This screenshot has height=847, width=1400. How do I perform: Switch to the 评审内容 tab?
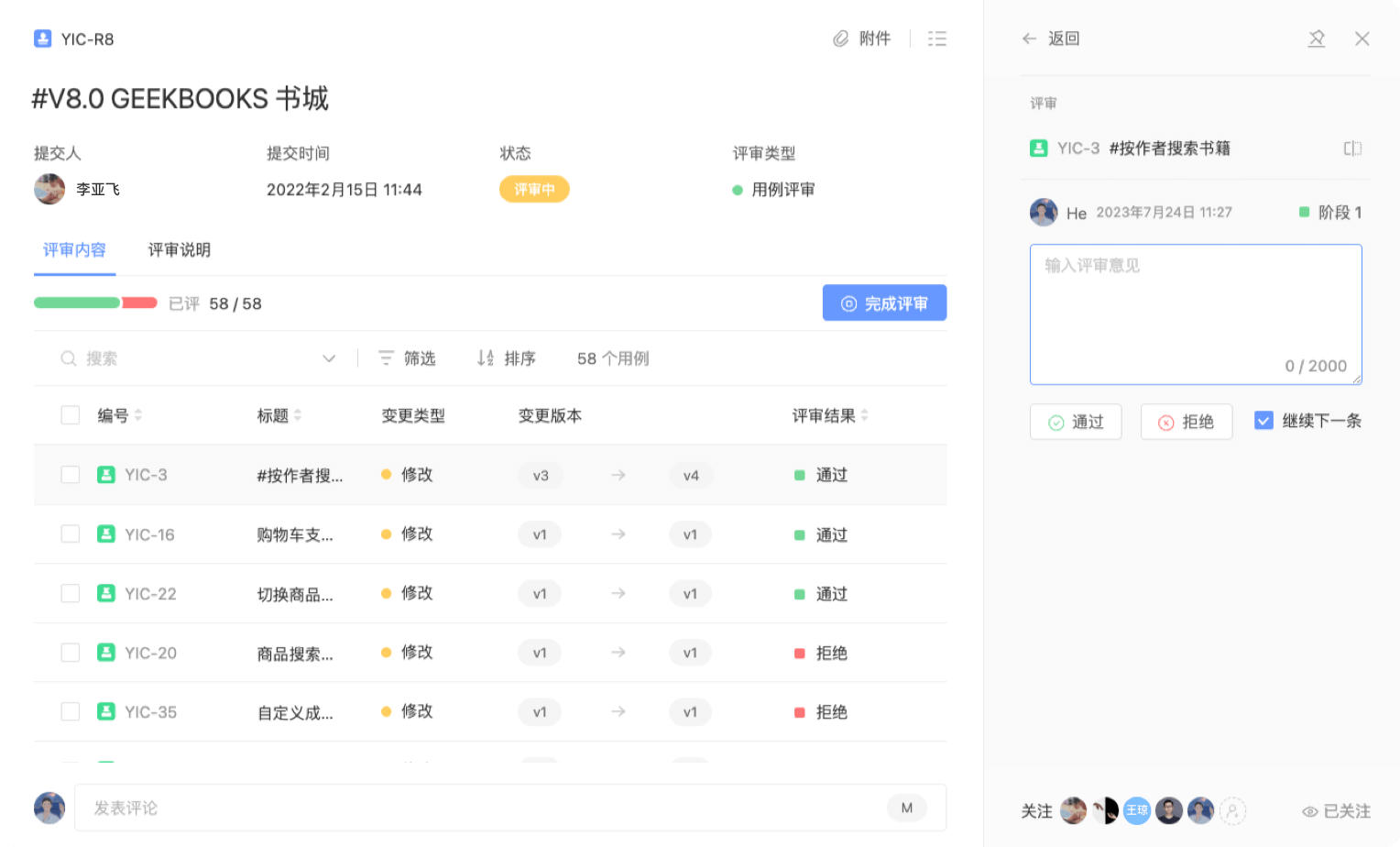(x=74, y=250)
